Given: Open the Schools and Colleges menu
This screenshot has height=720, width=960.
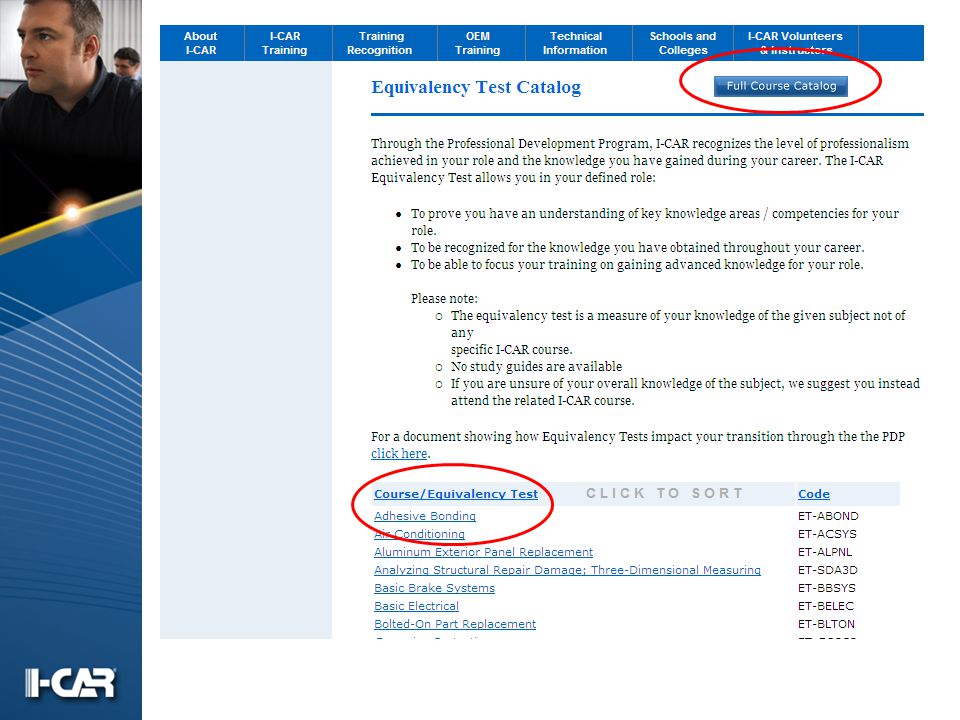Looking at the screenshot, I should [683, 43].
